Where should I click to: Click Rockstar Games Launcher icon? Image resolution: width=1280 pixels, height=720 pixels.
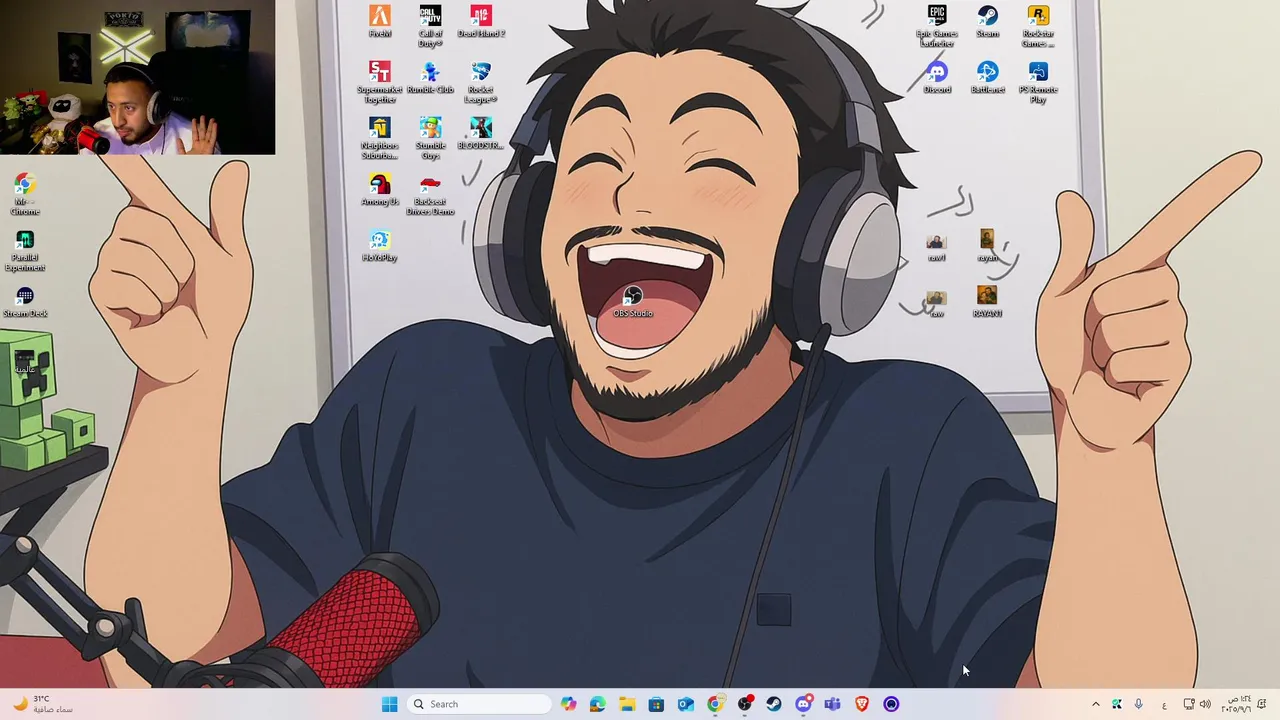point(1038,26)
